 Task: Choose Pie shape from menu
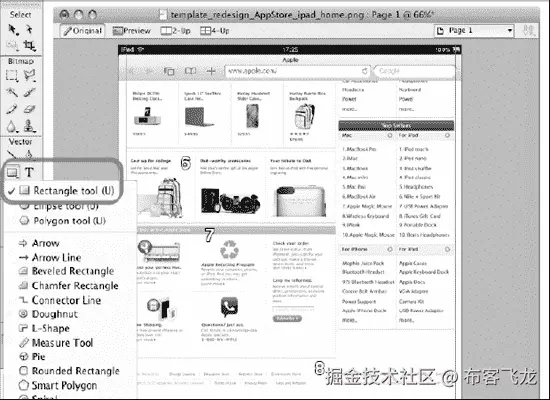point(32,356)
